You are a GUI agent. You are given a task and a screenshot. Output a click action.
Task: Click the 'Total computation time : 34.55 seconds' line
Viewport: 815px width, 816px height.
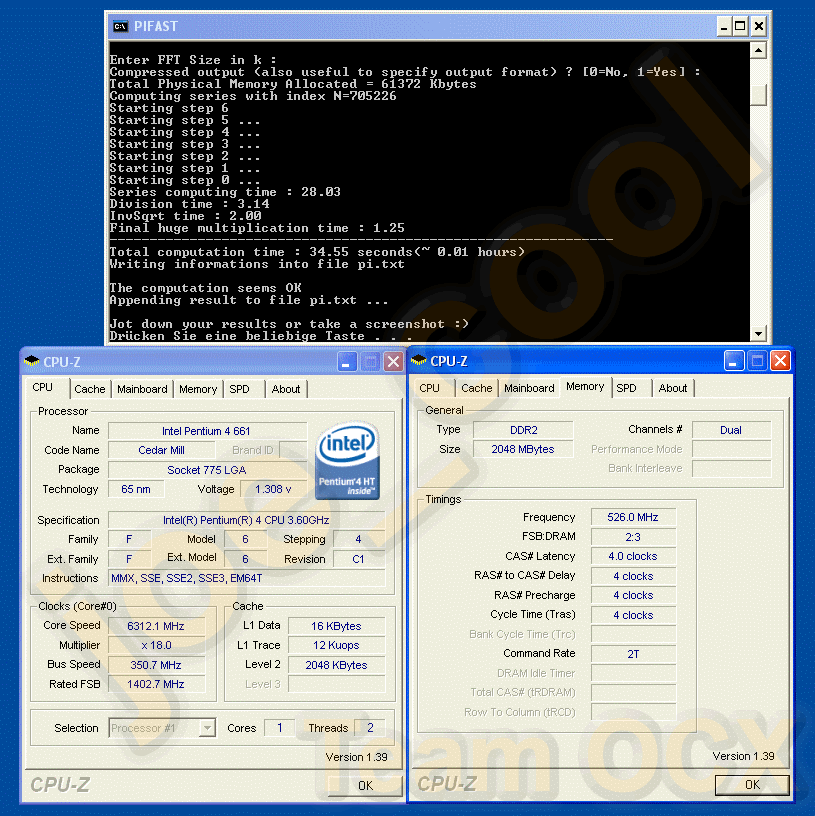click(317, 252)
